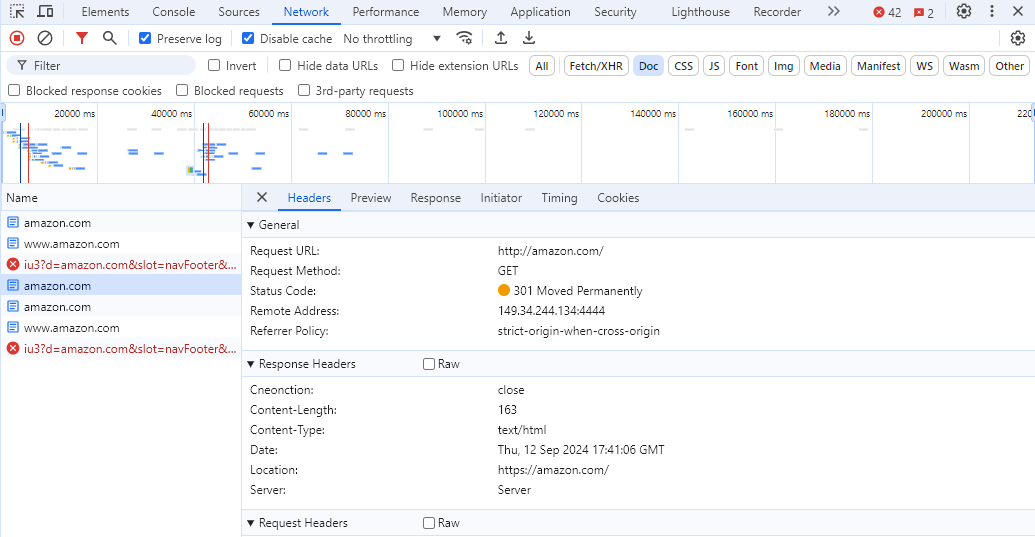
Task: Filter requests by Media
Action: point(825,66)
